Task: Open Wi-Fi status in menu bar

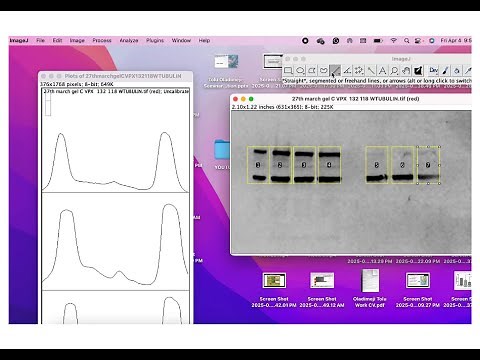Action: (x=394, y=40)
